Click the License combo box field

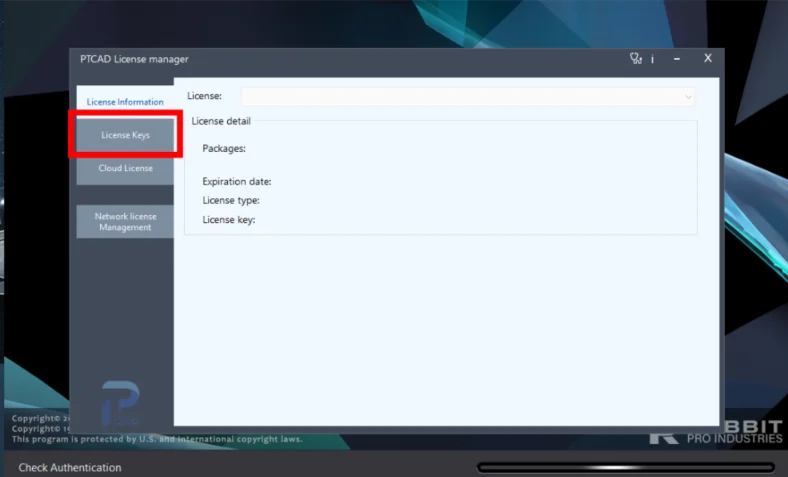(468, 97)
